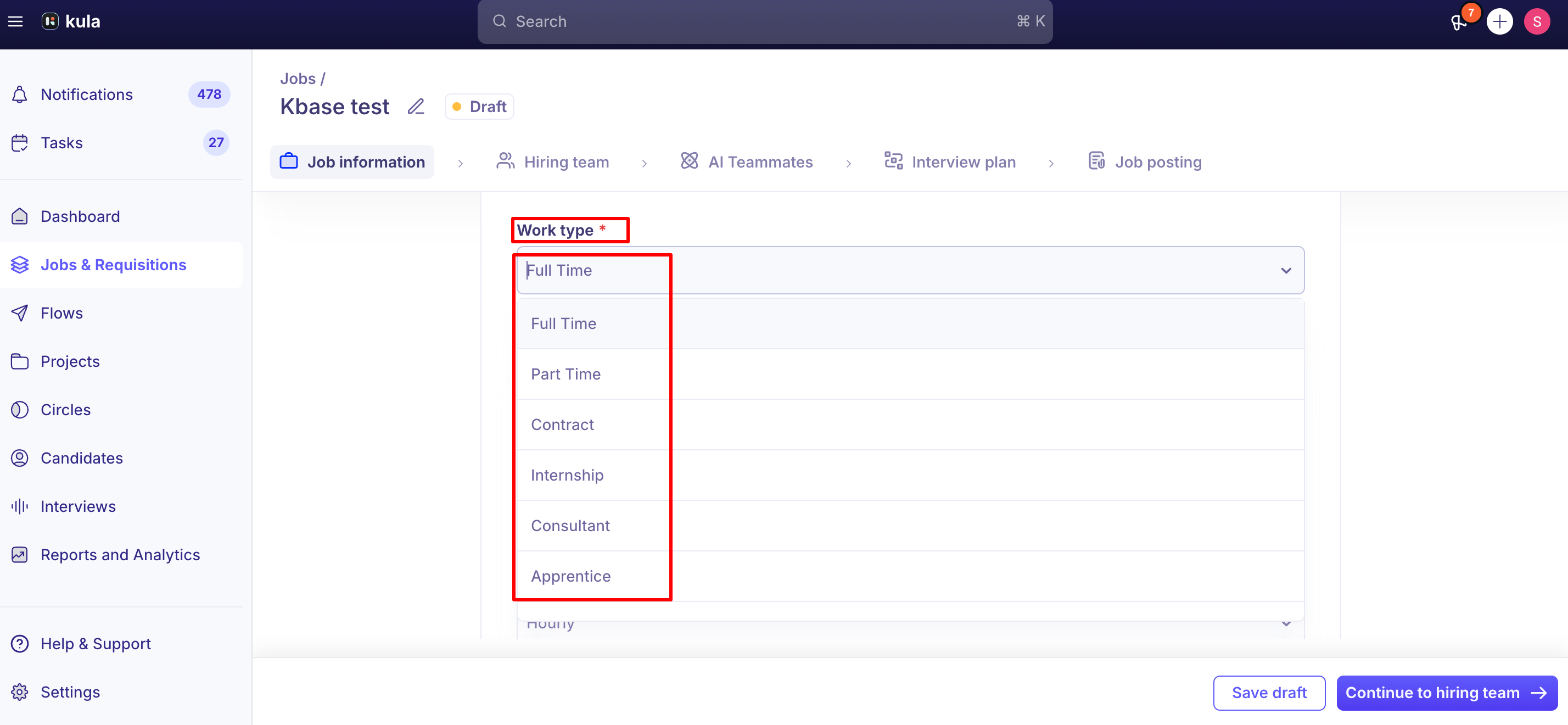
Task: Open the announcements icon with badge 7
Action: point(1459,23)
